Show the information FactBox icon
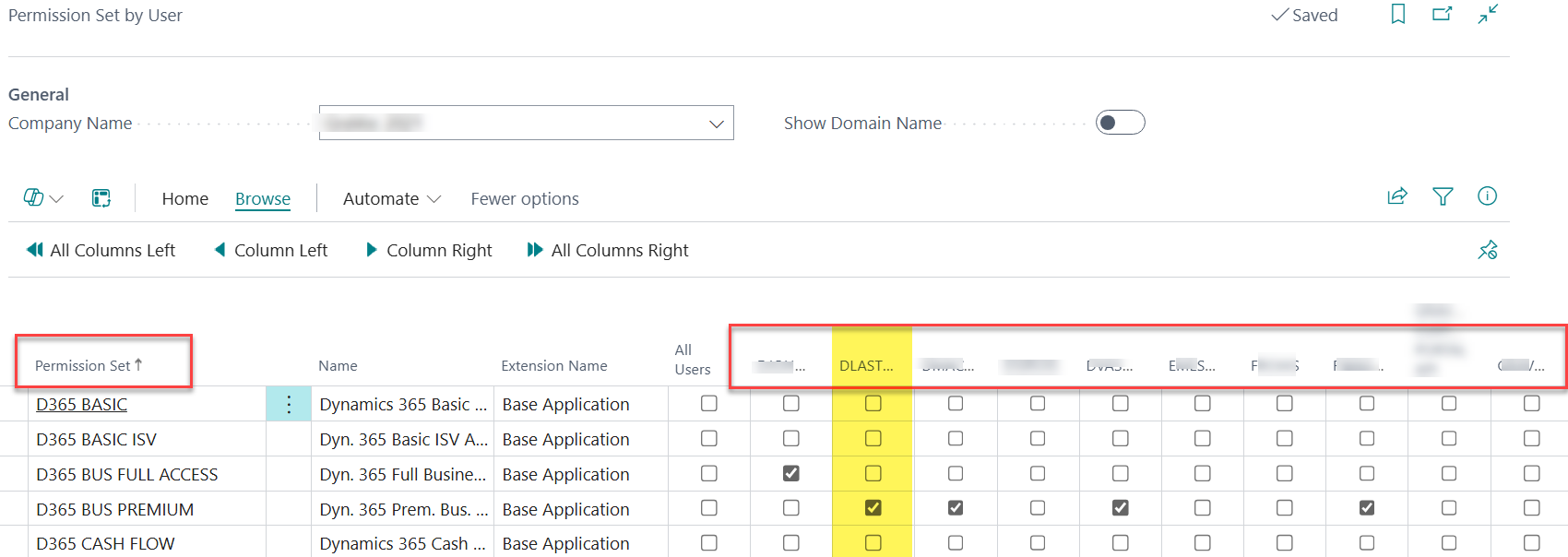This screenshot has height=557, width=1568. tap(1487, 196)
